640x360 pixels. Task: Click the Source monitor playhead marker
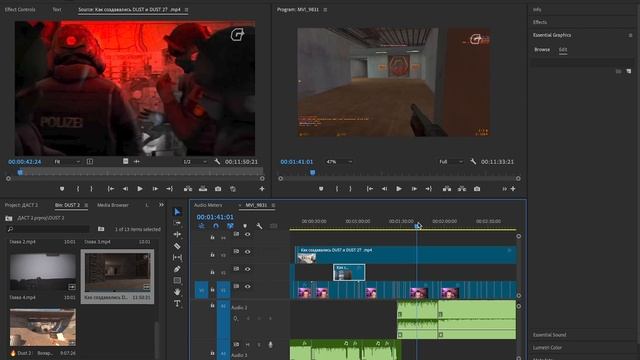click(x=20, y=173)
